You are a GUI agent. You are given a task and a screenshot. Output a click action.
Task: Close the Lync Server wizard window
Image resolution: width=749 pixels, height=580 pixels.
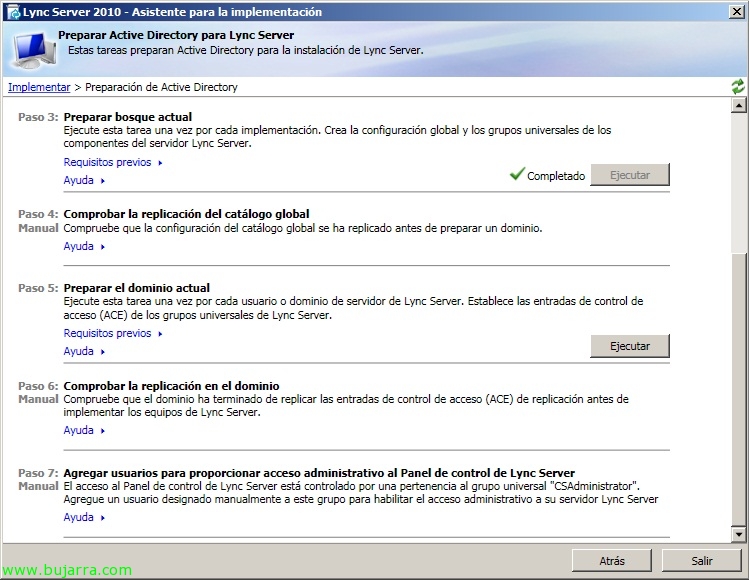[737, 12]
